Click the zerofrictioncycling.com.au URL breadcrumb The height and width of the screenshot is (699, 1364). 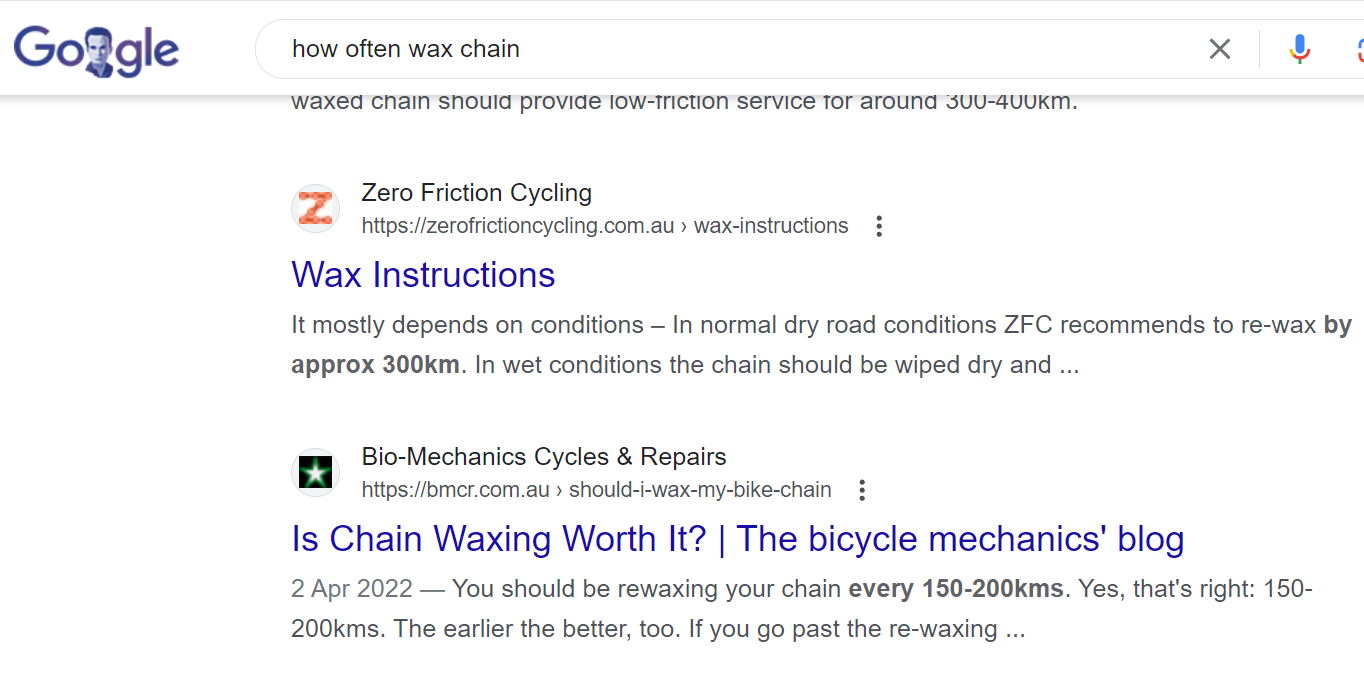click(x=604, y=226)
